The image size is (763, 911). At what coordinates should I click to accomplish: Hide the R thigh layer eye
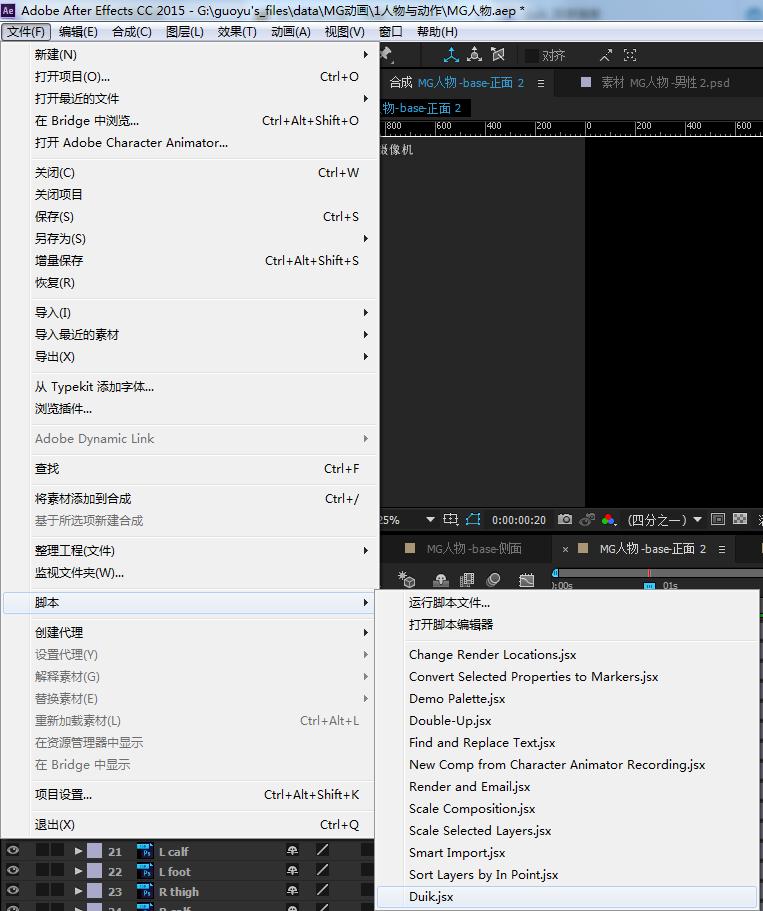[13, 890]
